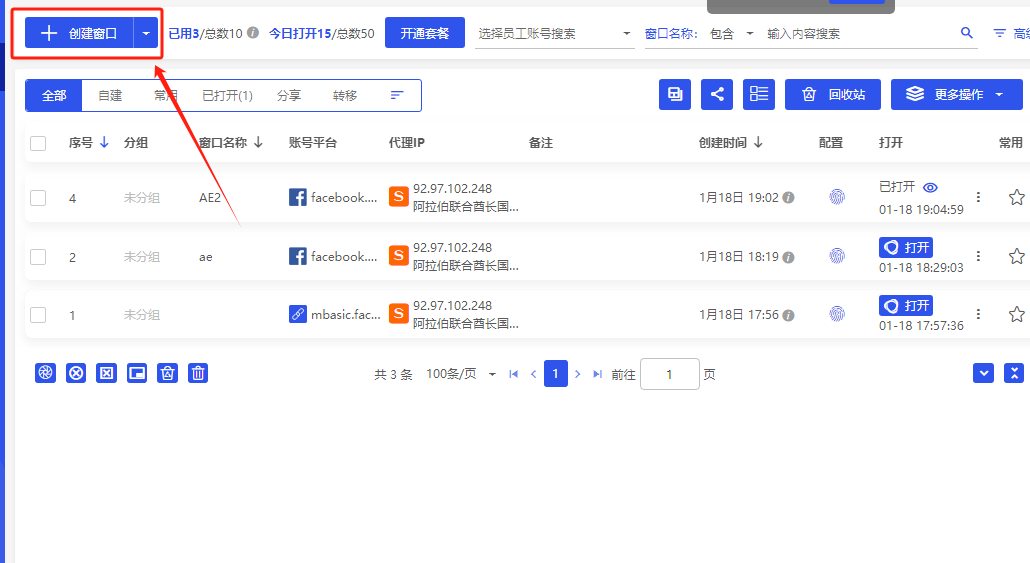
Task: Select page 1 in pagination
Action: pyautogui.click(x=556, y=374)
